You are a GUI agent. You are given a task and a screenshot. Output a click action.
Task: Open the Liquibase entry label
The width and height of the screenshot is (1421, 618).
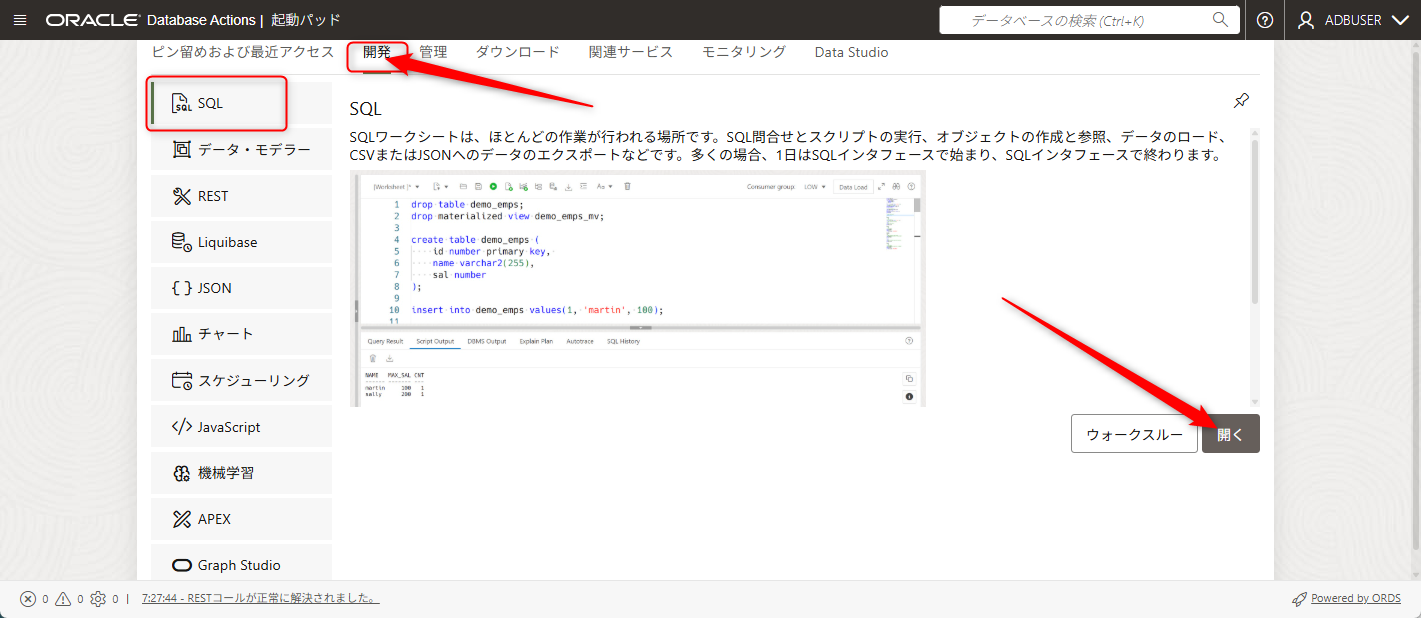[x=227, y=242]
